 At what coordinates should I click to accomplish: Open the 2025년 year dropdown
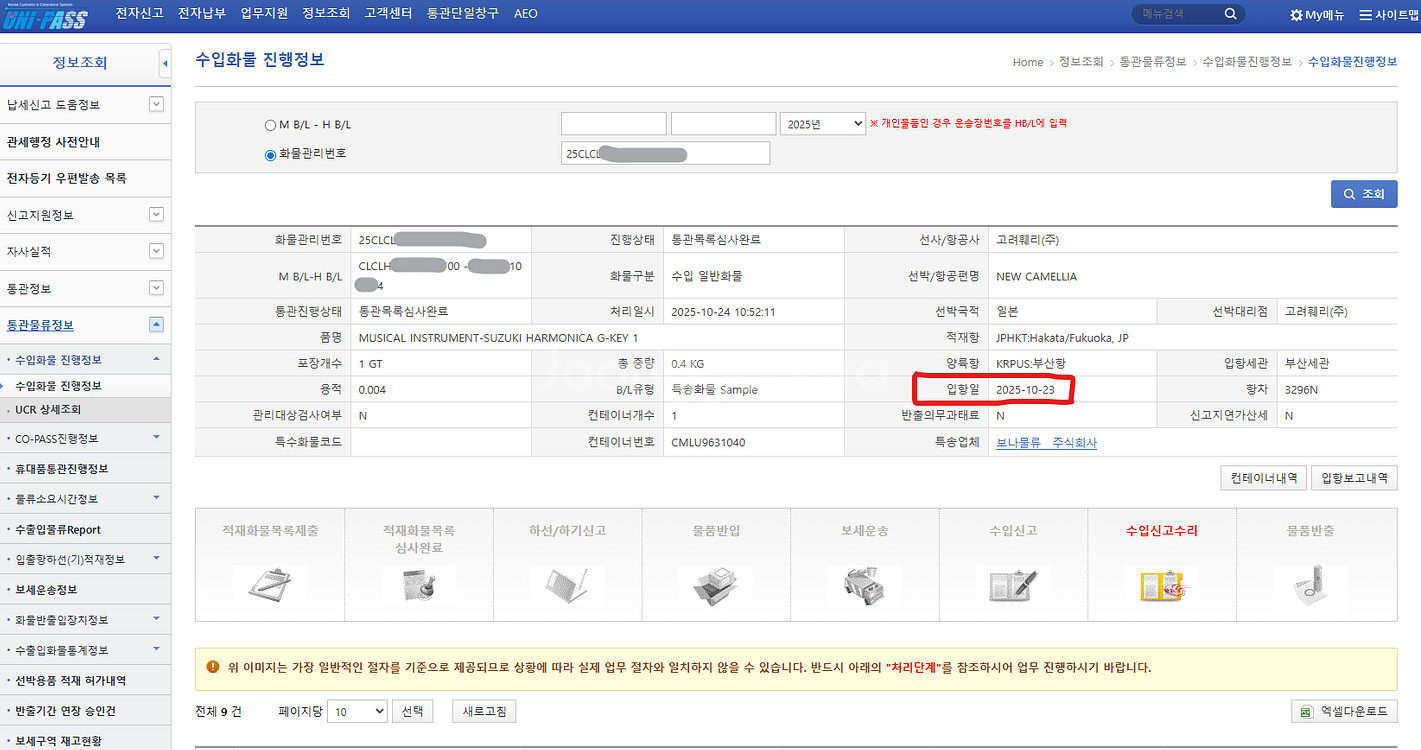821,123
